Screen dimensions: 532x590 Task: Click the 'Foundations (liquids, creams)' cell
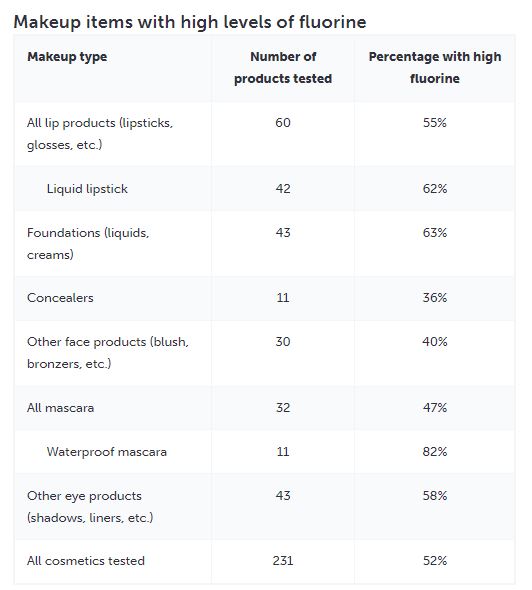click(88, 244)
